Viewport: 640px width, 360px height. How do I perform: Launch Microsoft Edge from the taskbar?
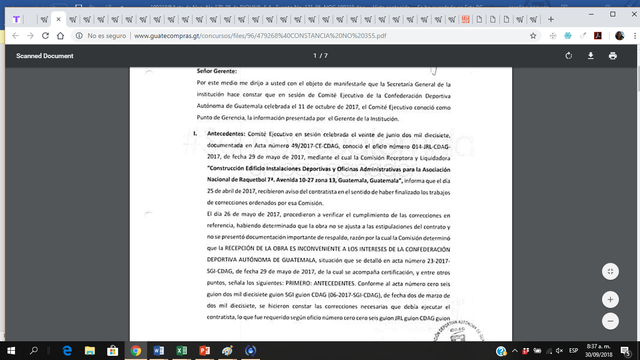[x=67, y=351]
